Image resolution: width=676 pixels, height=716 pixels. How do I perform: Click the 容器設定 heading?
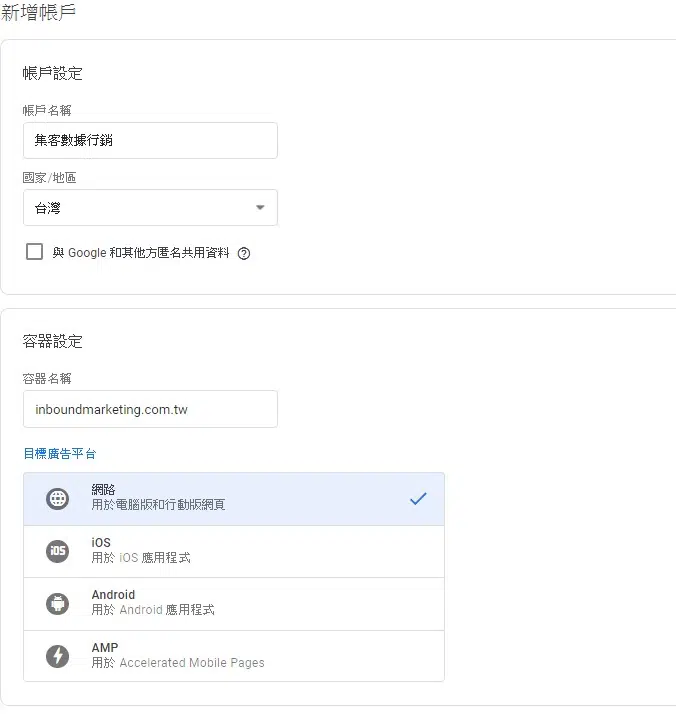53,341
